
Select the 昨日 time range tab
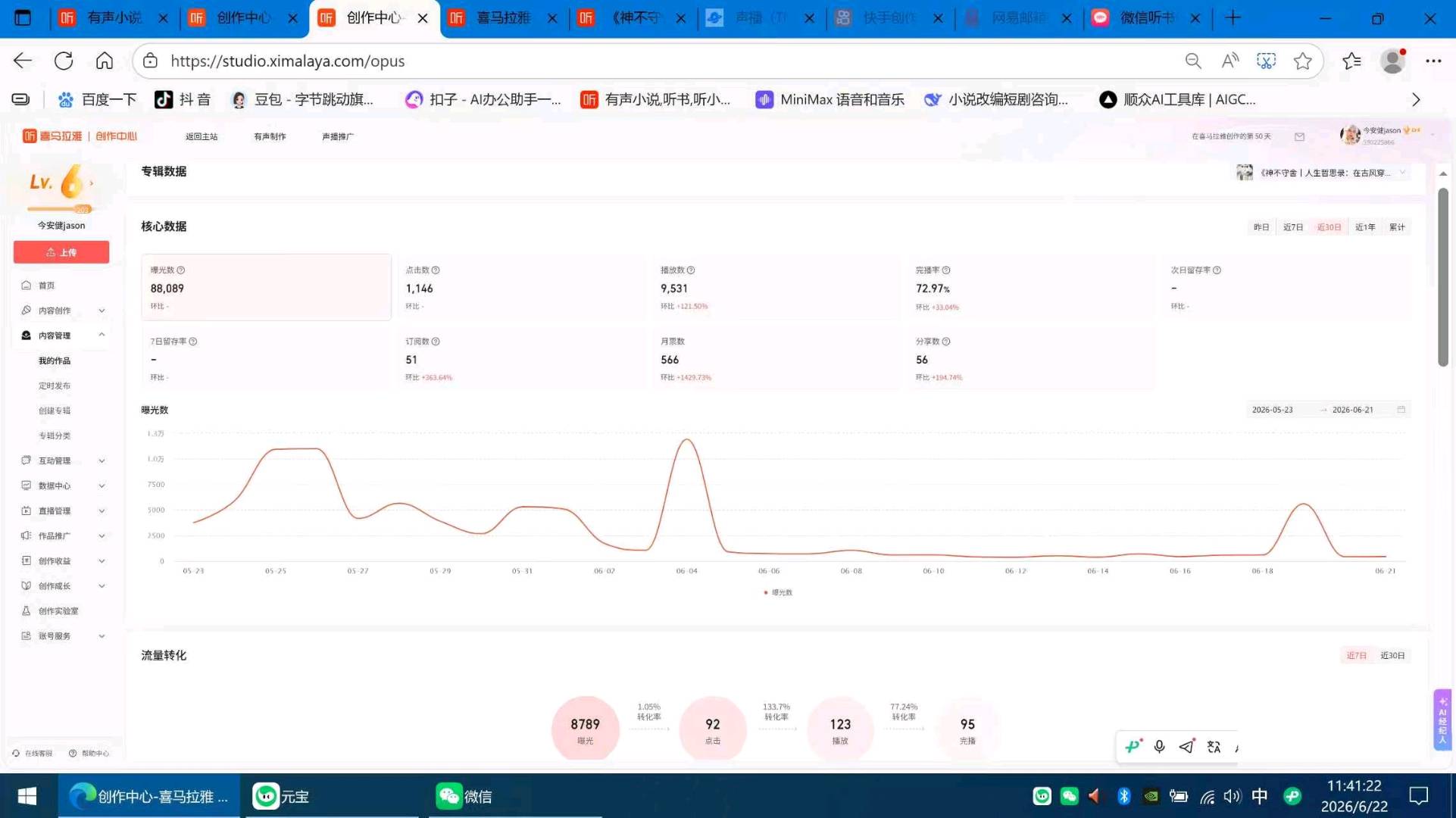[1261, 227]
